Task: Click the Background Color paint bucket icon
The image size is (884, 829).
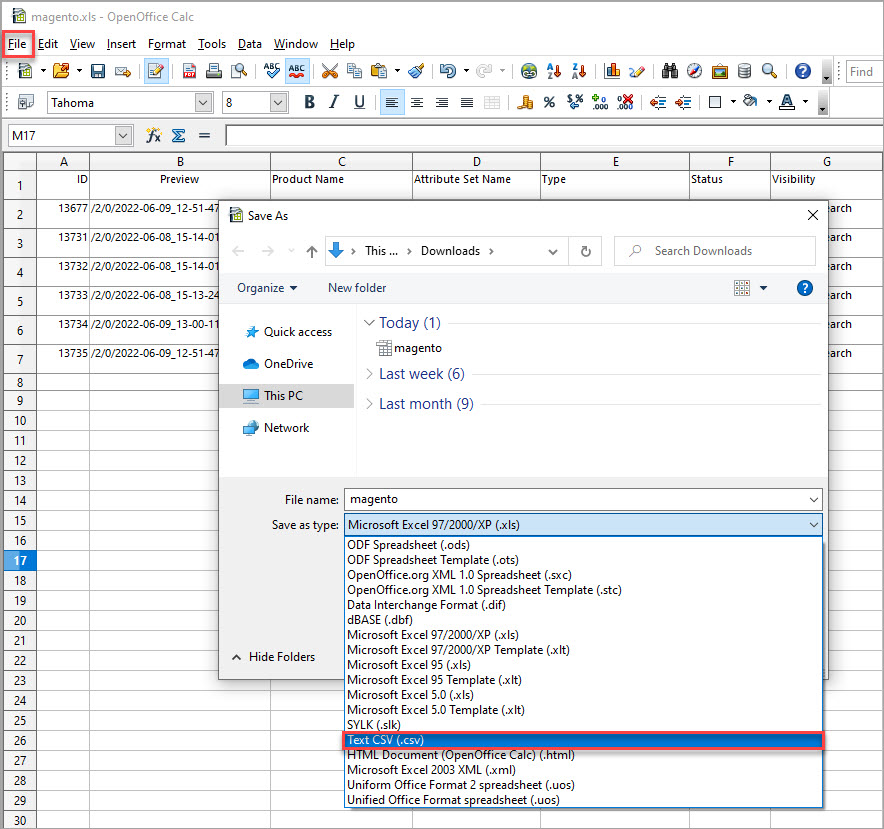Action: (x=750, y=102)
